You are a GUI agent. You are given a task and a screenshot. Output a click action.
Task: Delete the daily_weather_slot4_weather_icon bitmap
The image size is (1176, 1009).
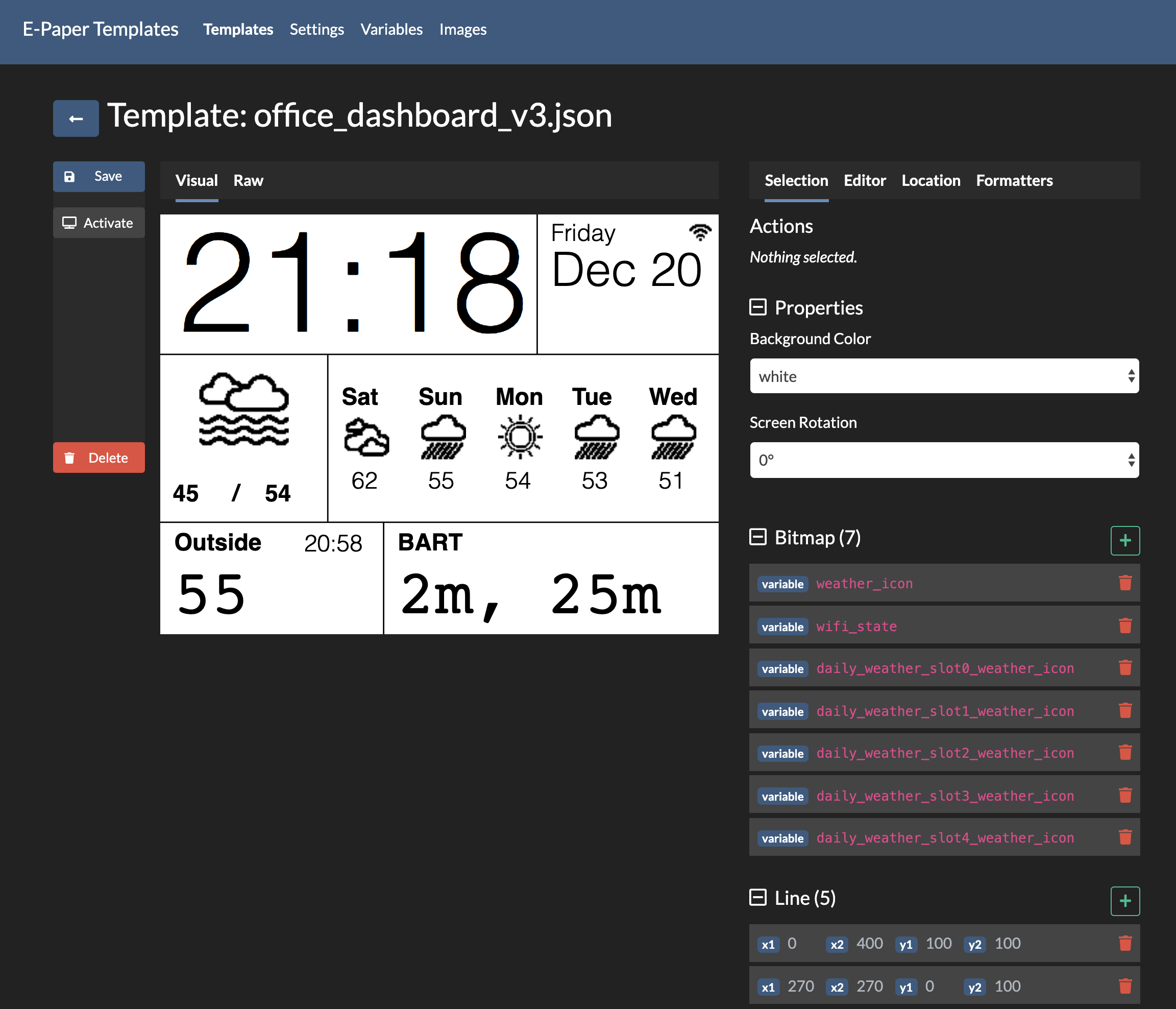[1124, 837]
